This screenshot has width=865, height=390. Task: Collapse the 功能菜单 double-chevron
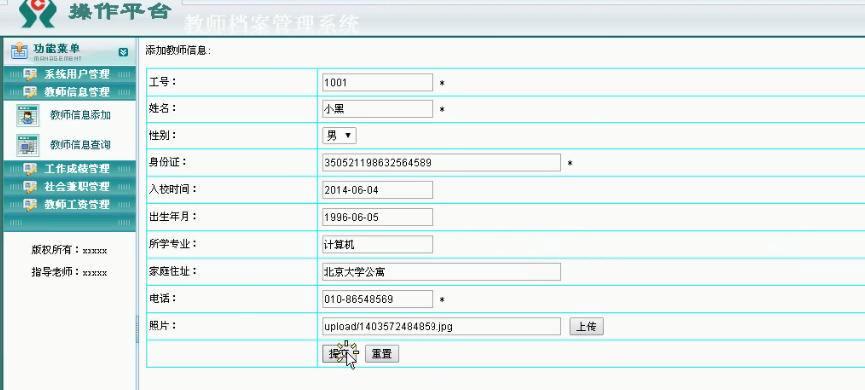123,52
